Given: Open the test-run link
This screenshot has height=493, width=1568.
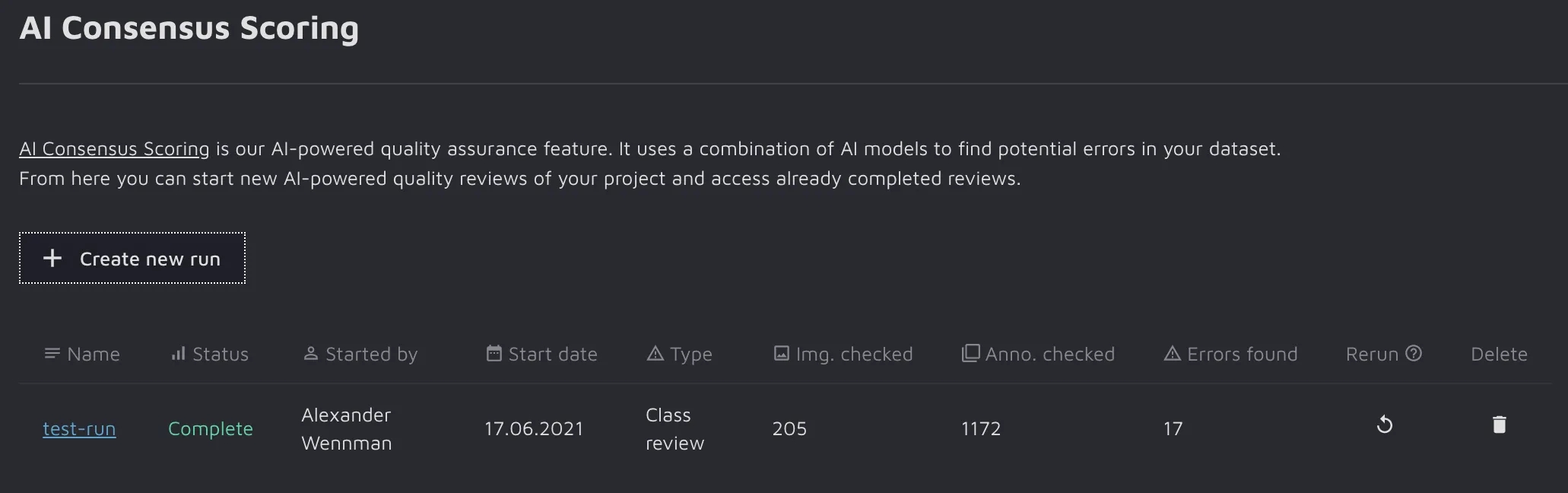Looking at the screenshot, I should point(79,429).
